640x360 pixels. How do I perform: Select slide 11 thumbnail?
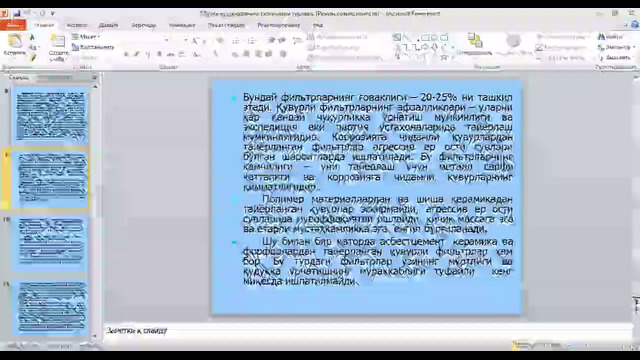tap(50, 307)
